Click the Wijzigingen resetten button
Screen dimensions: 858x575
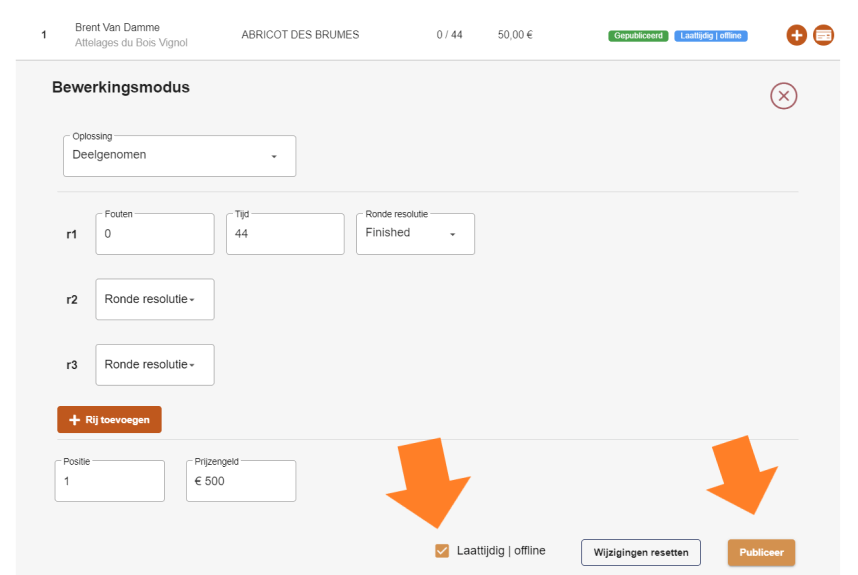pyautogui.click(x=641, y=553)
